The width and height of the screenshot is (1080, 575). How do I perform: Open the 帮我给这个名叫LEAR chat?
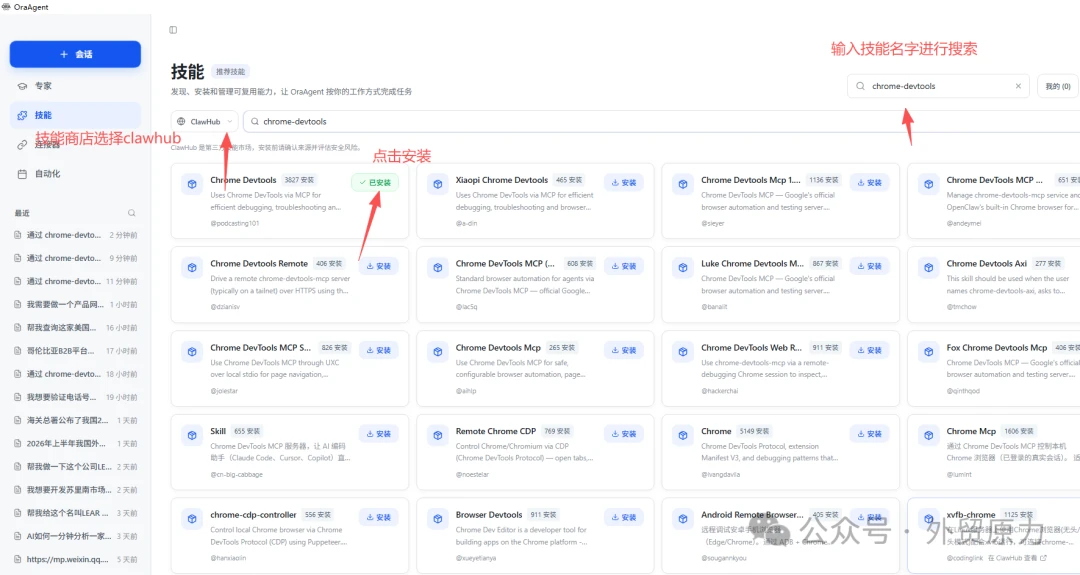75,513
